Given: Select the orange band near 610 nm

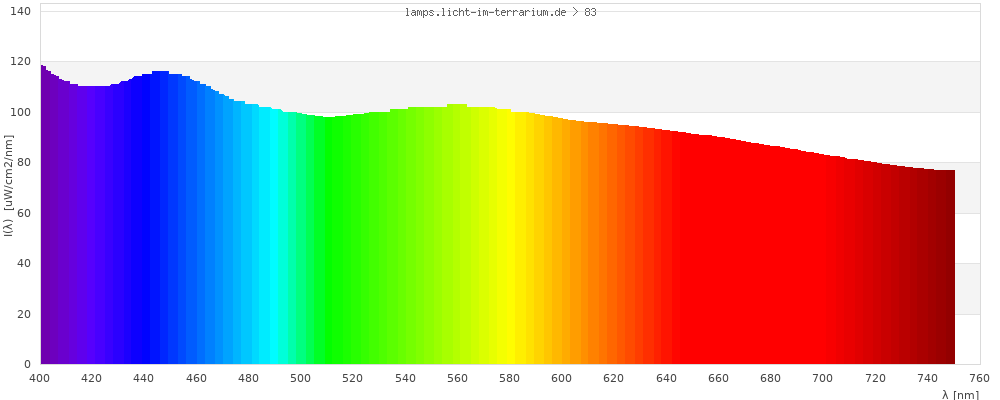Looking at the screenshot, I should [588, 240].
